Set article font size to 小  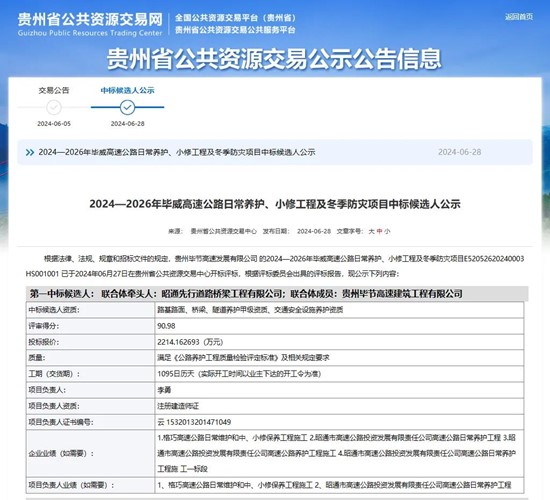387,231
